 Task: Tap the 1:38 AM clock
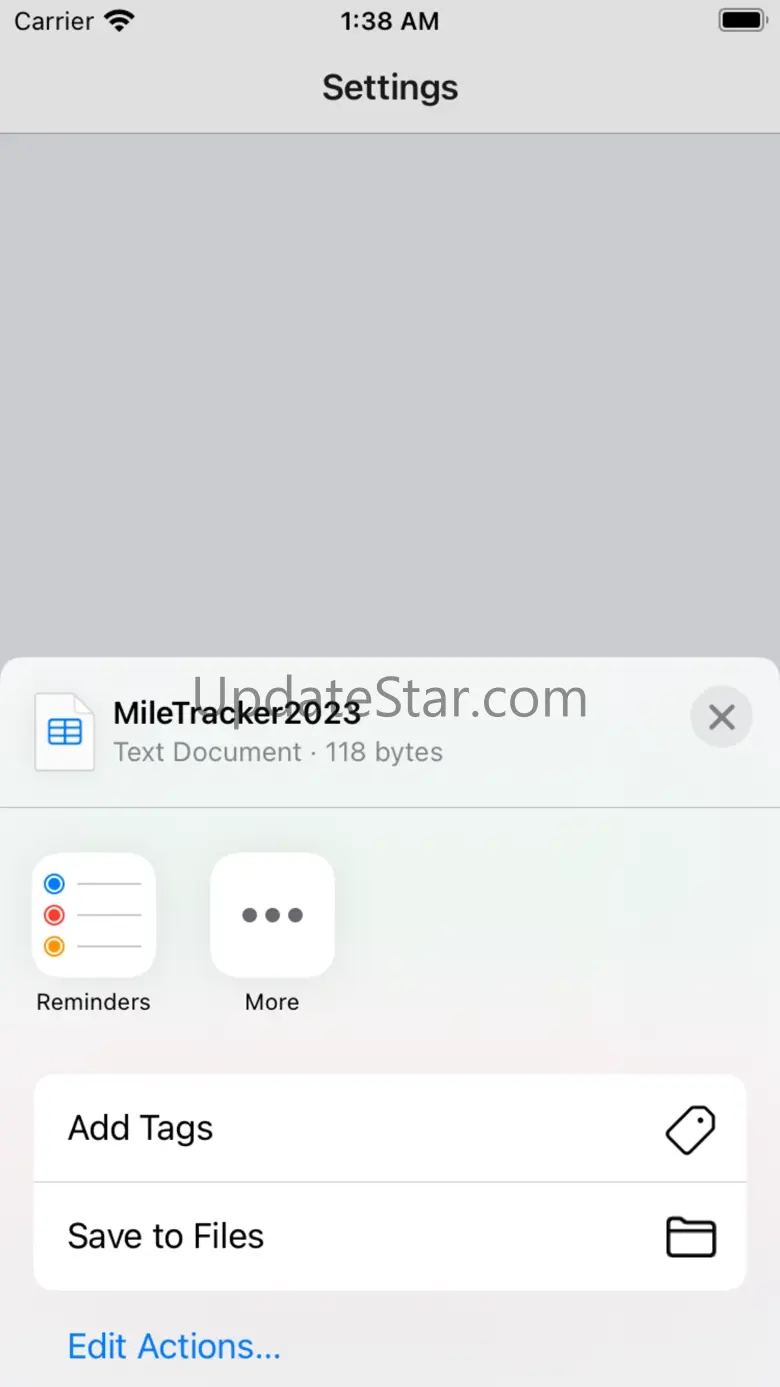[390, 21]
